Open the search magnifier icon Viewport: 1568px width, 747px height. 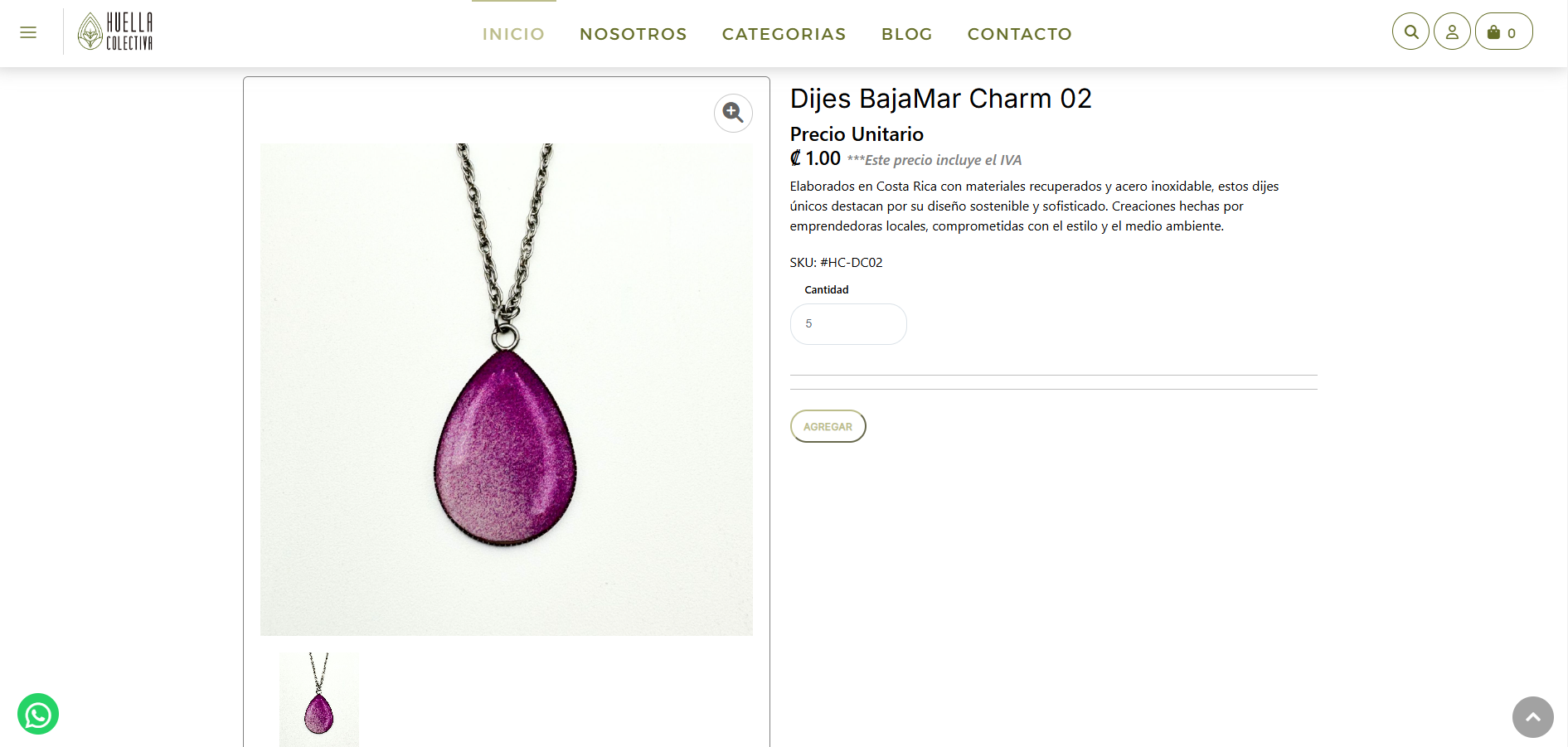pyautogui.click(x=1410, y=32)
